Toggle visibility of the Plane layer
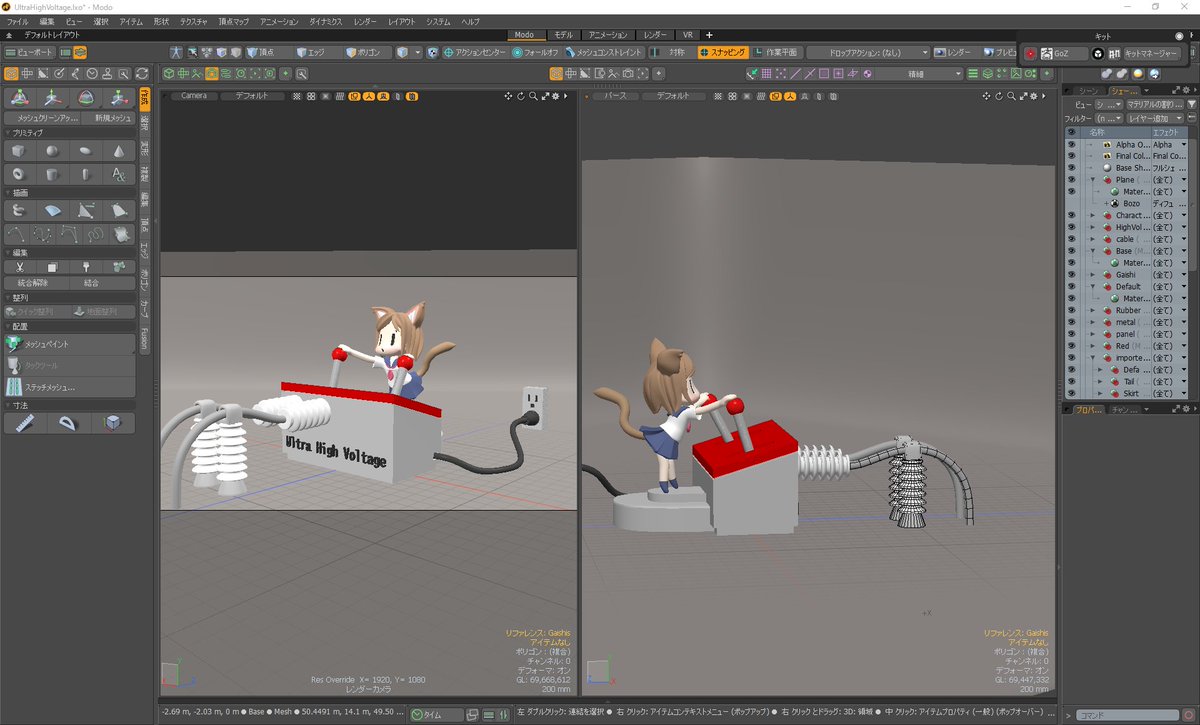The height and width of the screenshot is (725, 1200). pyautogui.click(x=1071, y=179)
